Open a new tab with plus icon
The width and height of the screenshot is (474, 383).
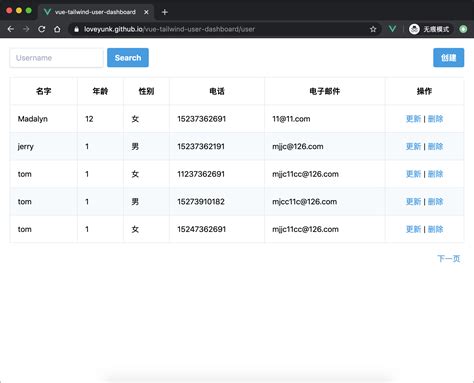[164, 12]
